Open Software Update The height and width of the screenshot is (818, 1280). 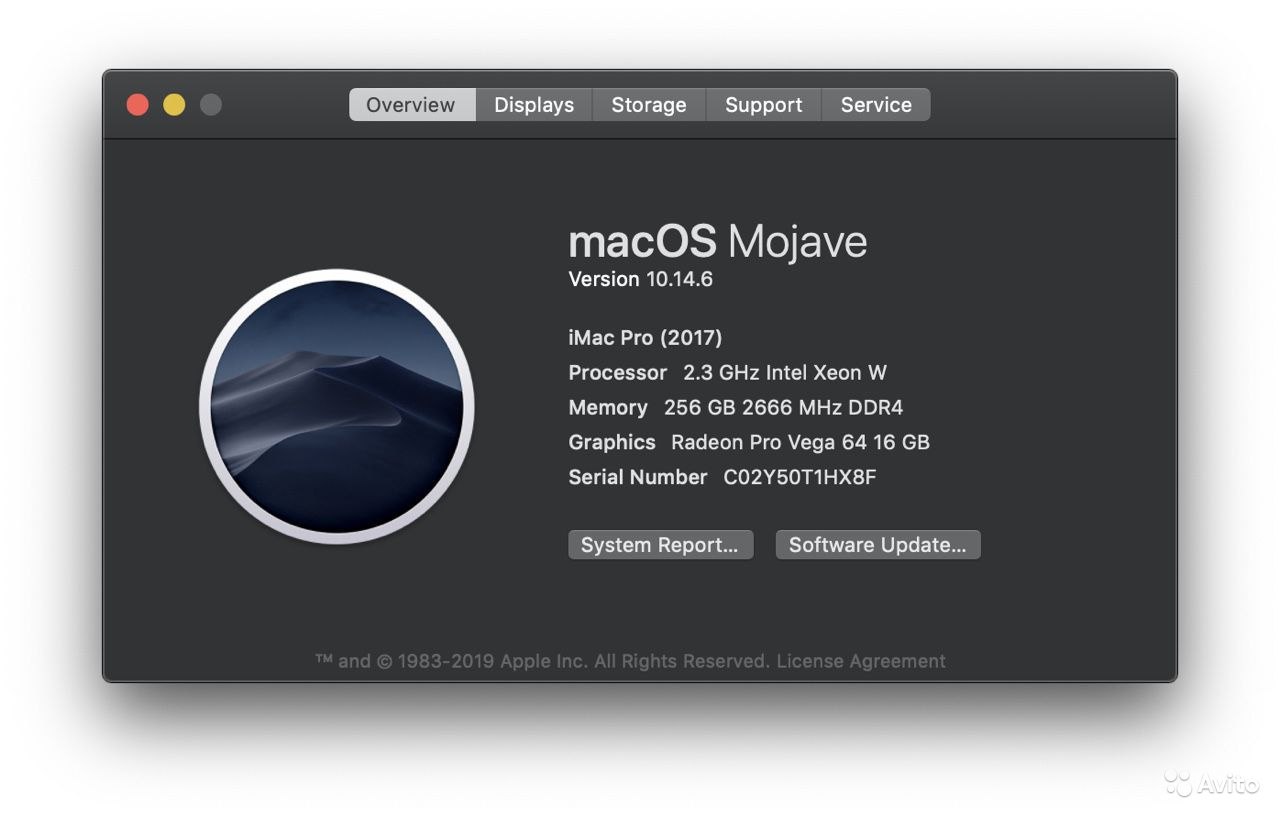[878, 545]
